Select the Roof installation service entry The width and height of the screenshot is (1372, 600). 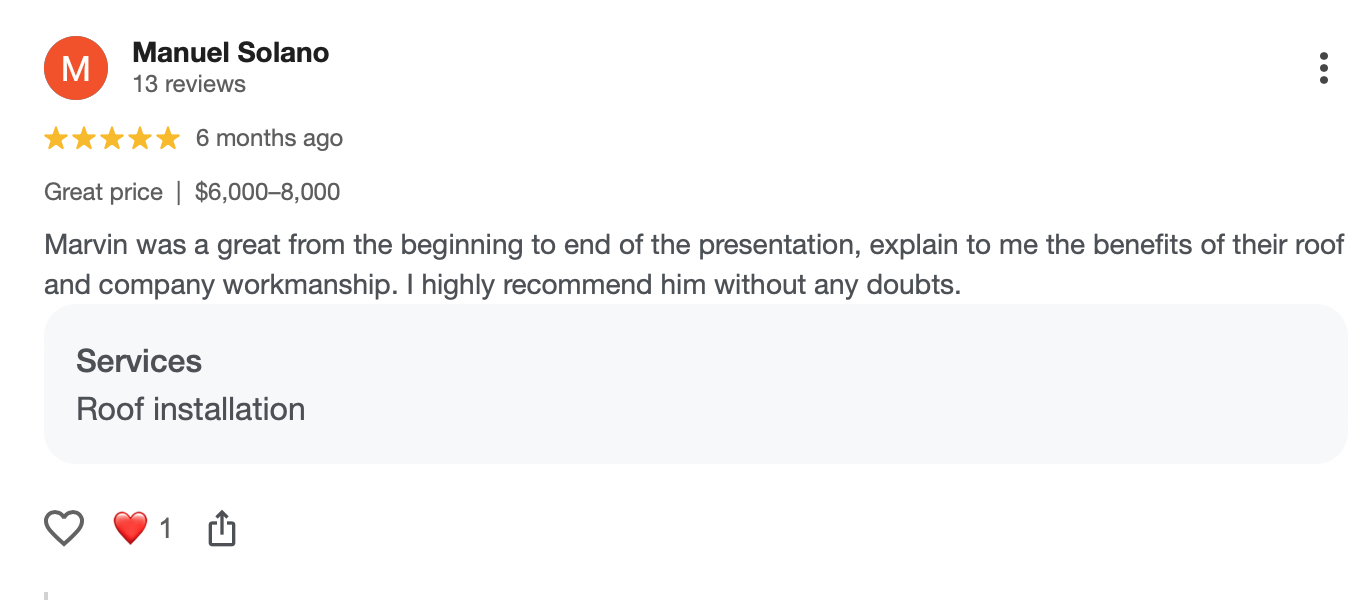[191, 409]
